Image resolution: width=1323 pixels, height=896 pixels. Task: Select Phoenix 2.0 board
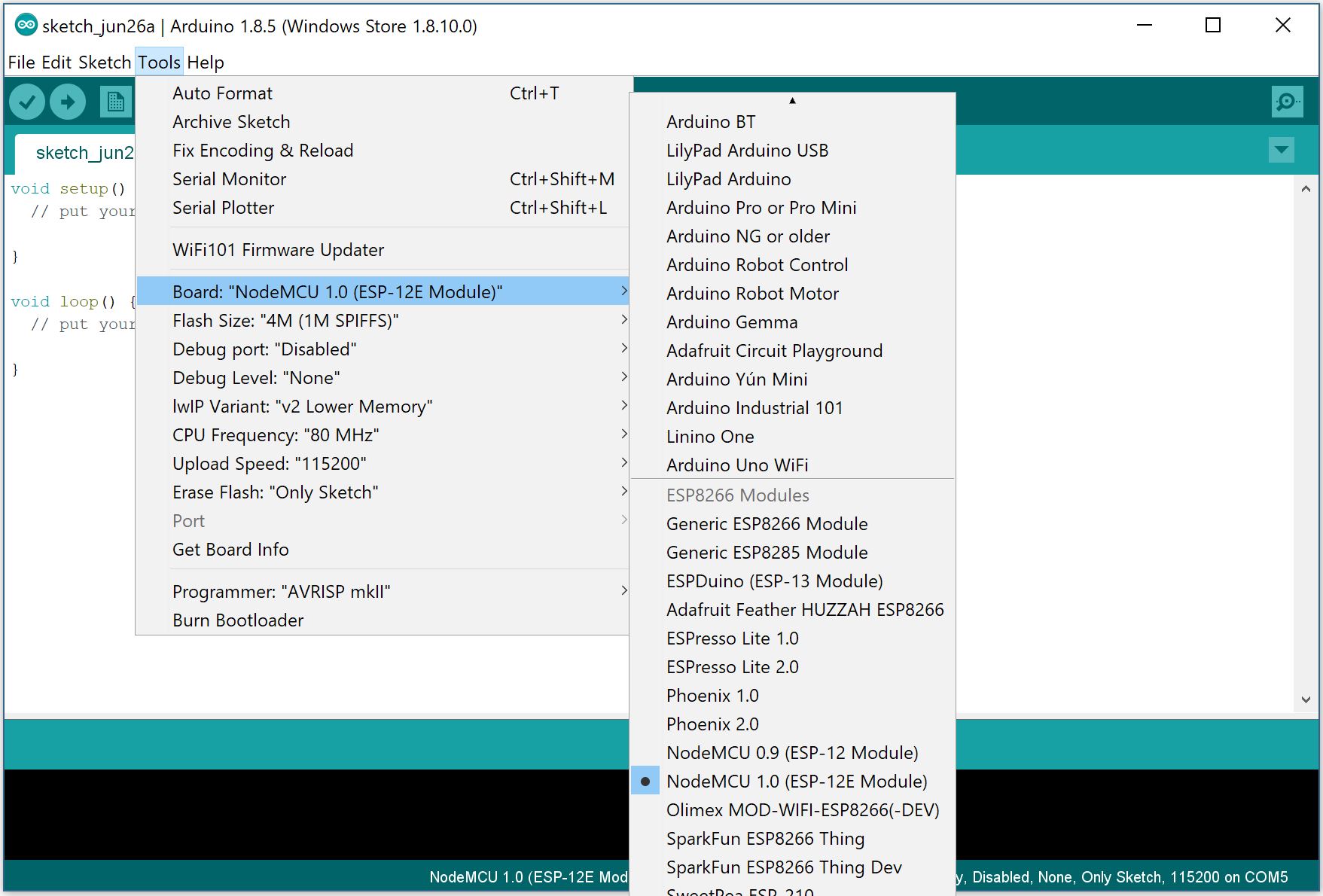coord(793,724)
